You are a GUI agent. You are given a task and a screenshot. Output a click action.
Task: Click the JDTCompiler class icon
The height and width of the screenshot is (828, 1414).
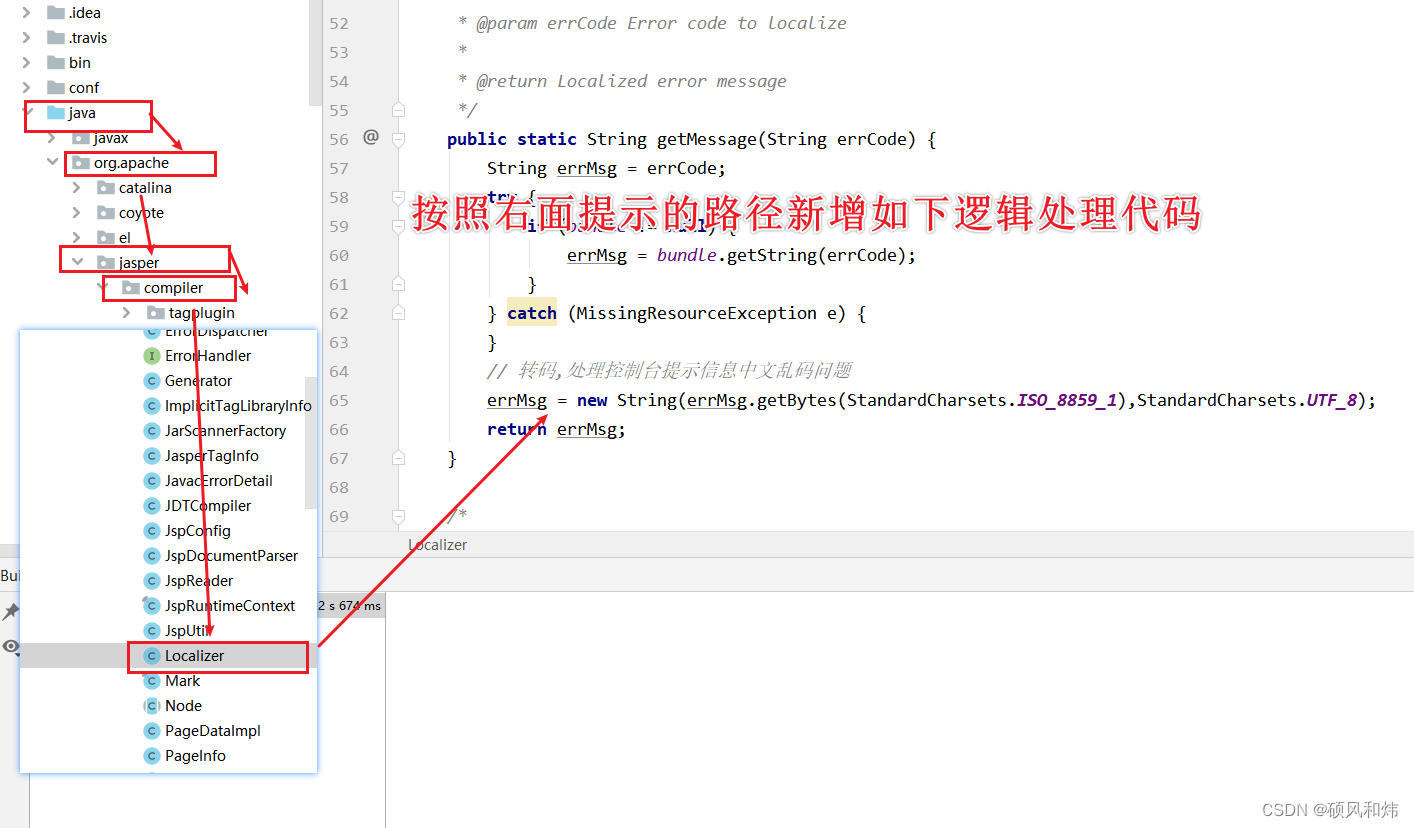coord(152,506)
